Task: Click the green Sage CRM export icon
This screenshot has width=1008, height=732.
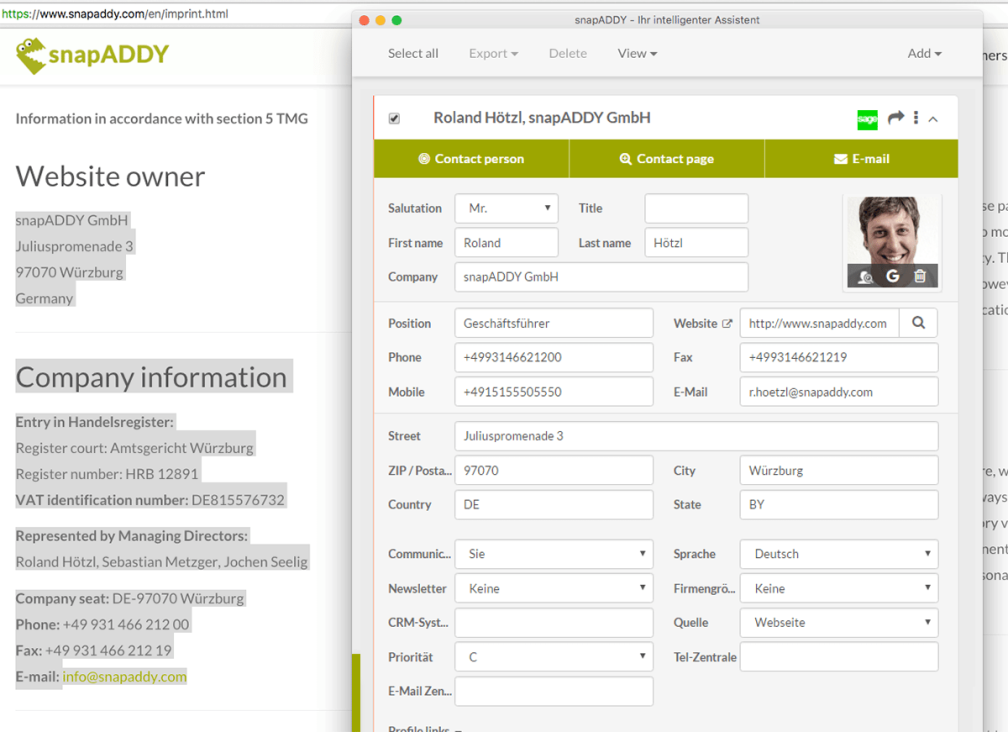Action: point(867,119)
